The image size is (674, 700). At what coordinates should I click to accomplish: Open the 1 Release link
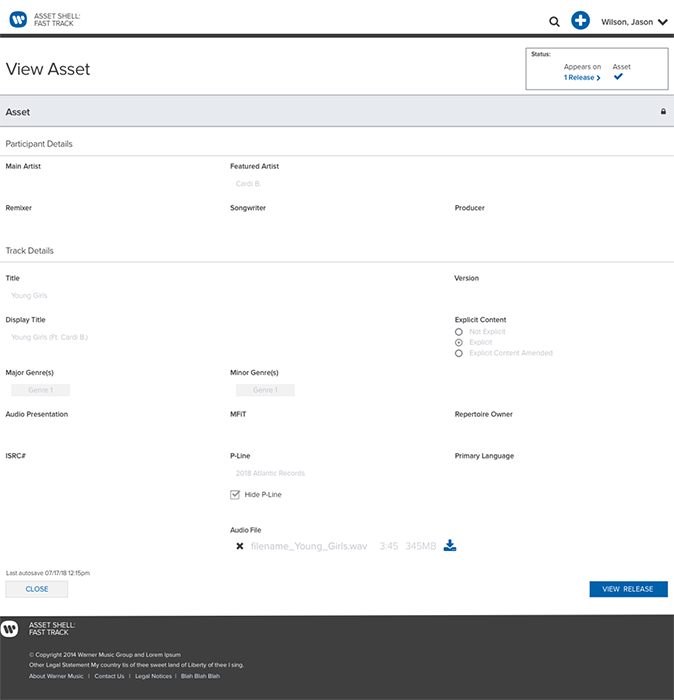pyautogui.click(x=582, y=77)
